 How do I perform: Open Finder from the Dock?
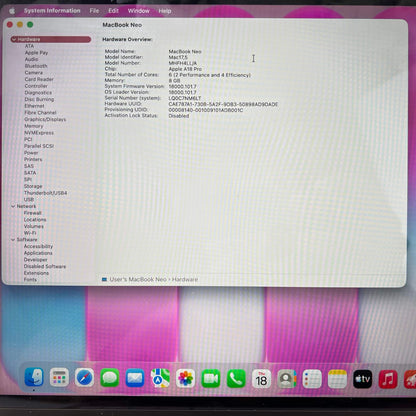coord(34,378)
